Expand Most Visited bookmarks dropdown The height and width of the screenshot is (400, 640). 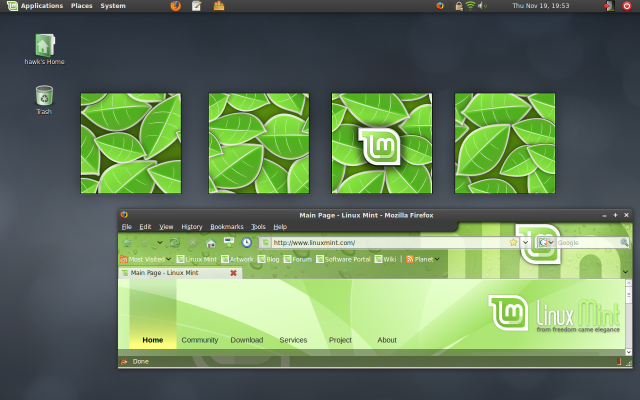[x=145, y=259]
